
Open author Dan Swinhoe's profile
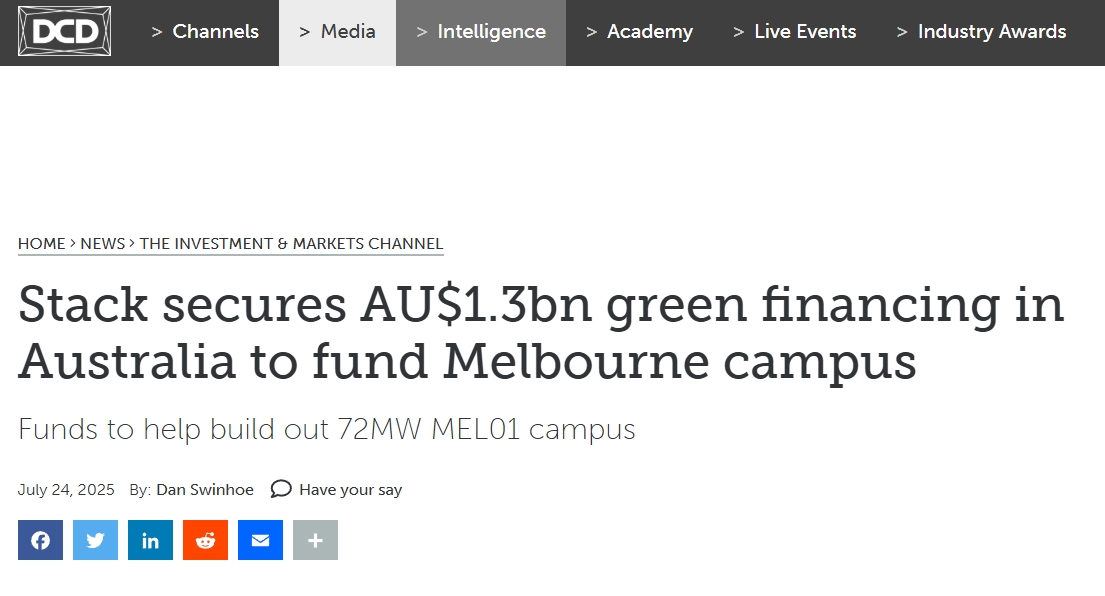205,490
